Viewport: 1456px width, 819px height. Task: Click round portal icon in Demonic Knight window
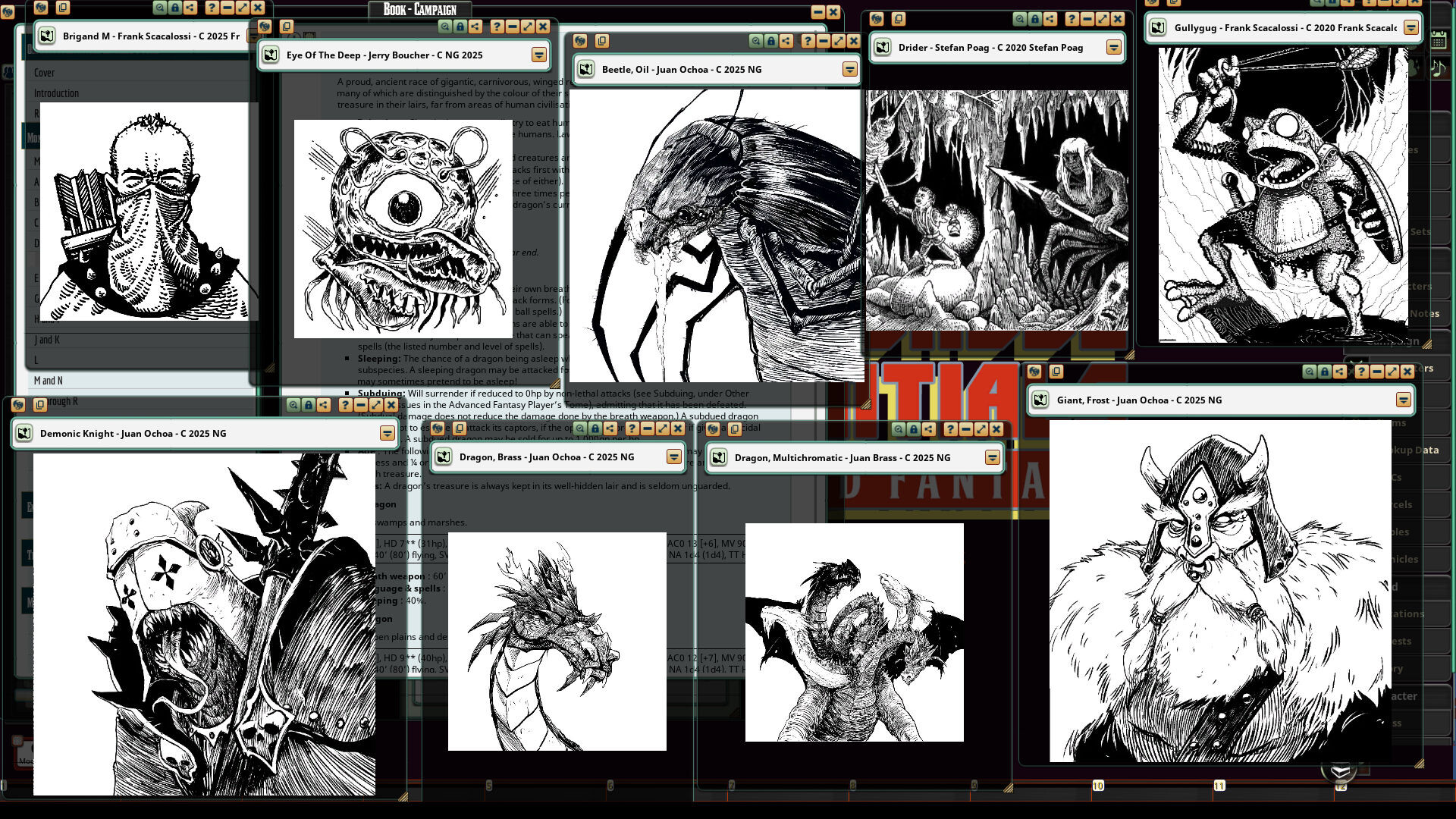[18, 405]
